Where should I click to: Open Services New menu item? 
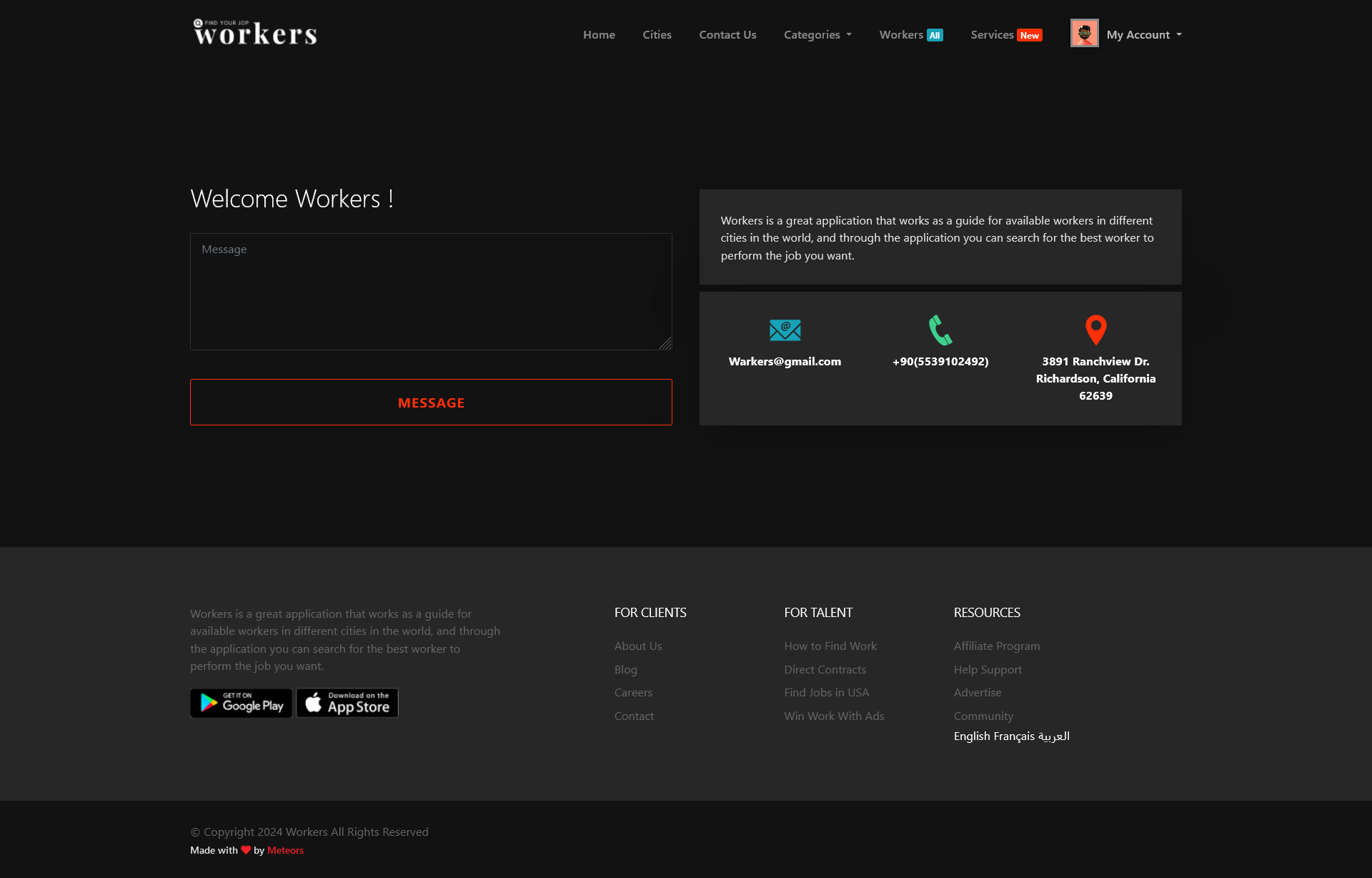1005,34
